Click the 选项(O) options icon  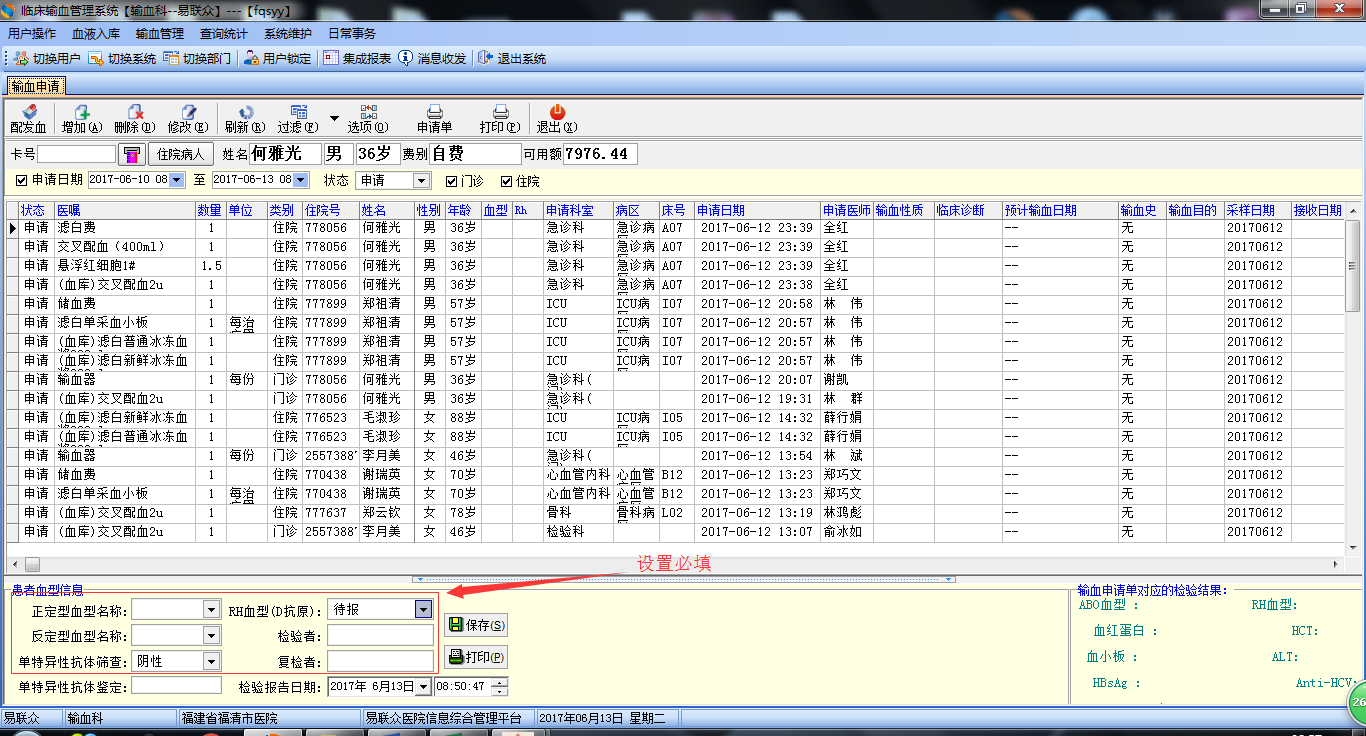point(368,111)
